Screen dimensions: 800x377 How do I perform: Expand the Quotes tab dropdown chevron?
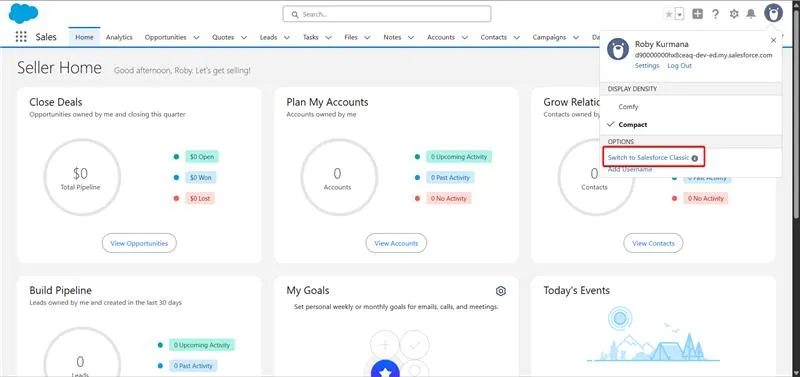244,37
